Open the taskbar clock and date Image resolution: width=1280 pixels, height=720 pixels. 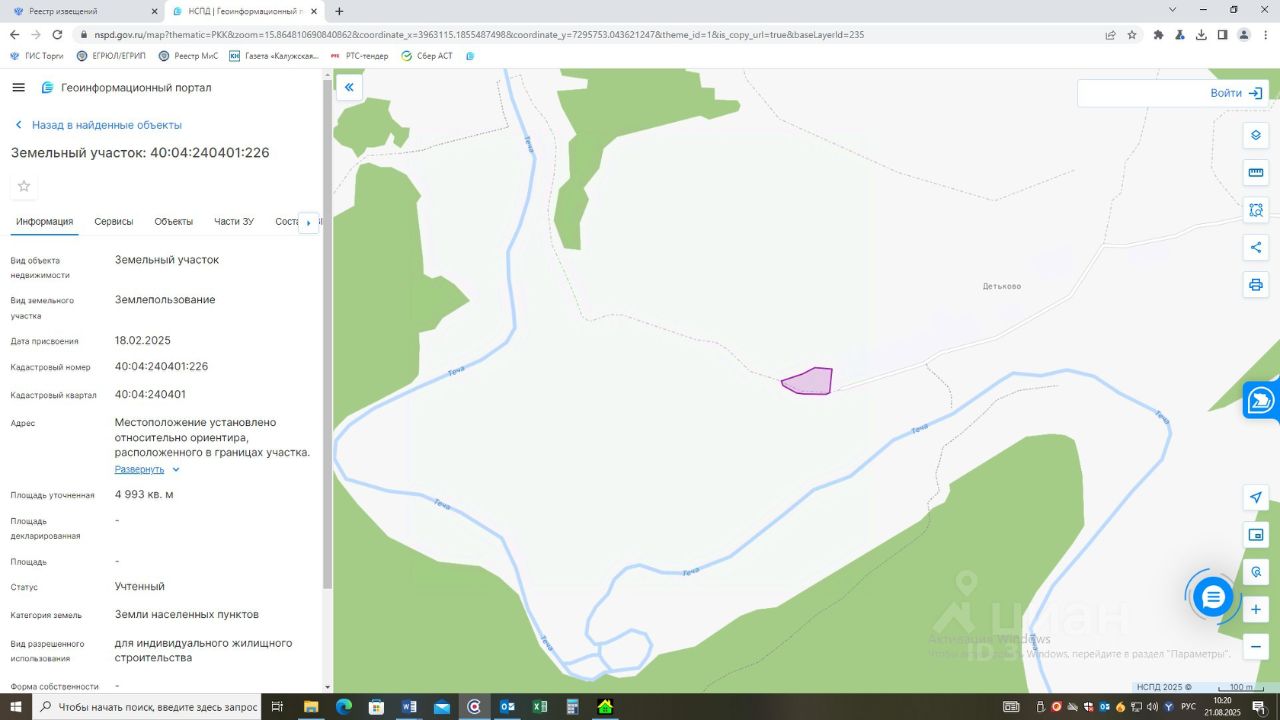[x=1222, y=707]
